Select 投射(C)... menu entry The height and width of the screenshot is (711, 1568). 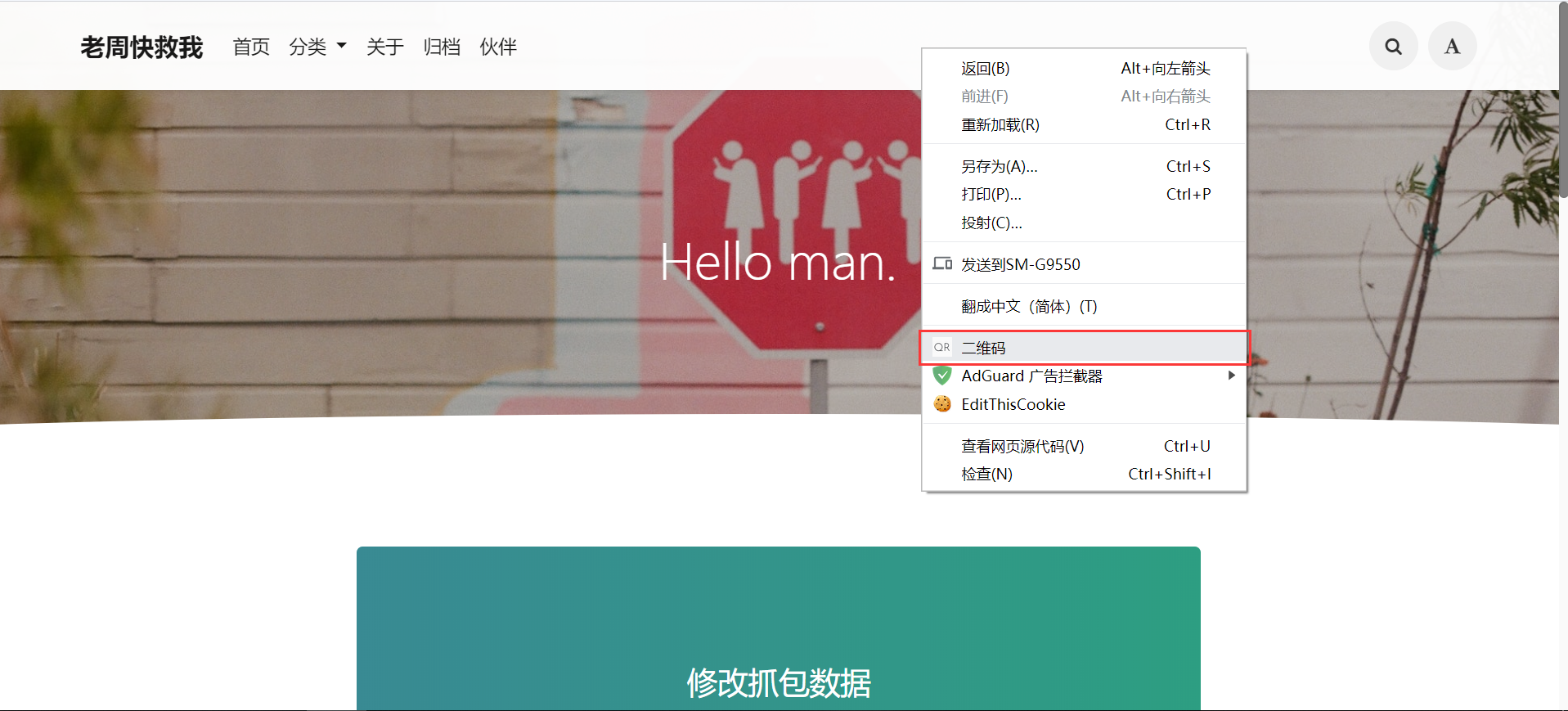click(x=1084, y=223)
